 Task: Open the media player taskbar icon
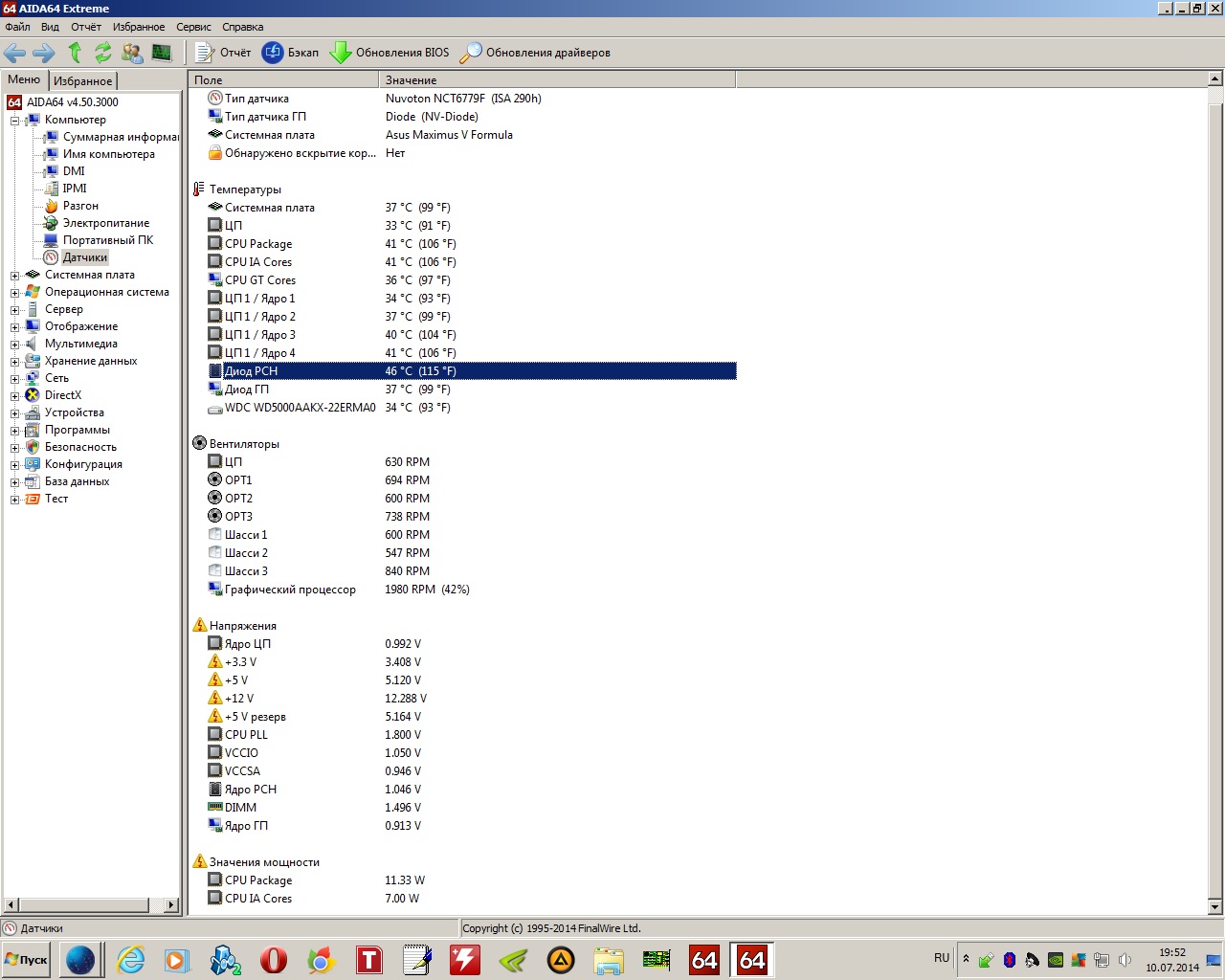(178, 960)
